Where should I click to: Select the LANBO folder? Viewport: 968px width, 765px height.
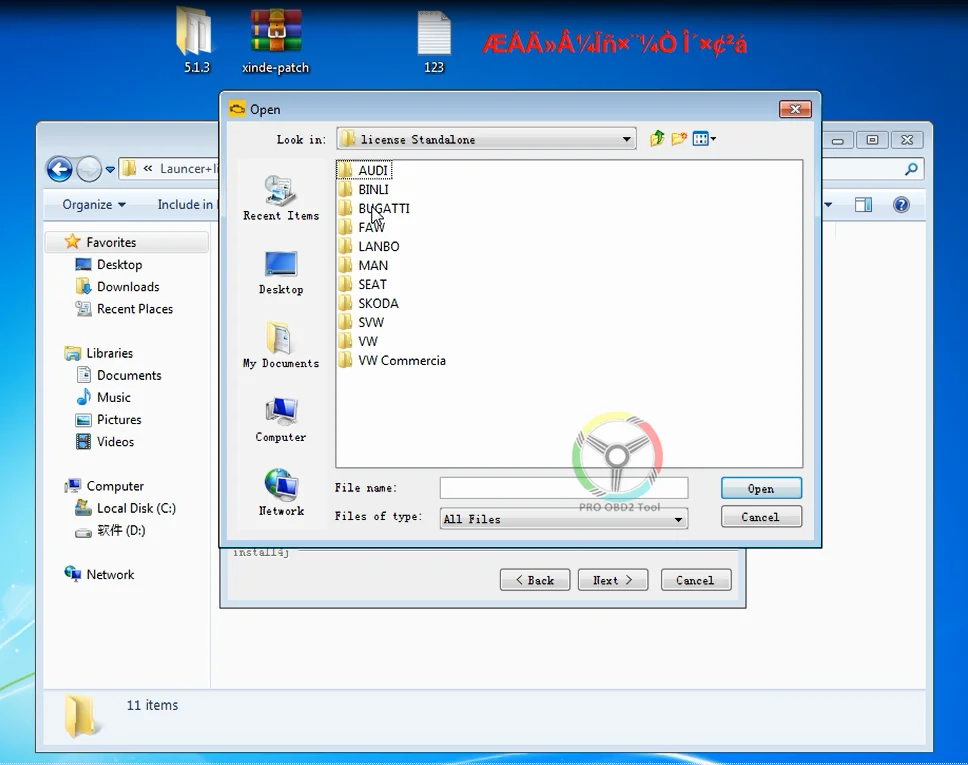coord(369,246)
